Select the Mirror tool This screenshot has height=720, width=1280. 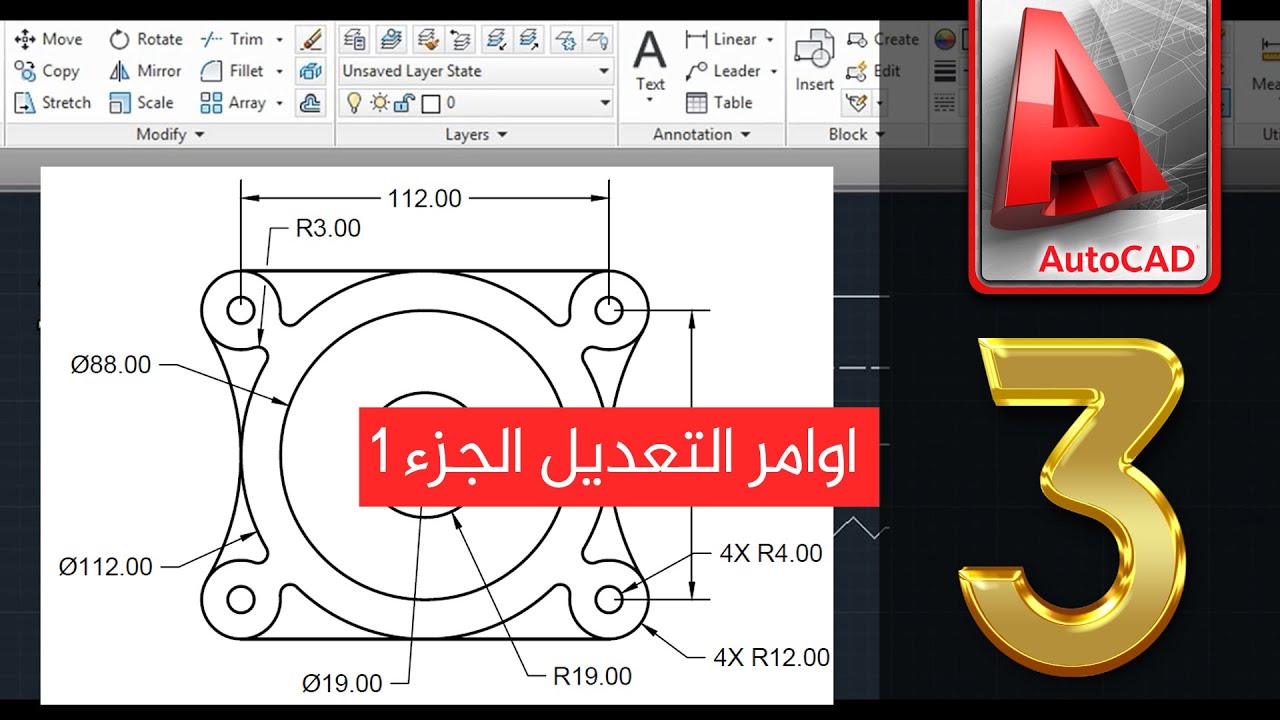tap(146, 71)
